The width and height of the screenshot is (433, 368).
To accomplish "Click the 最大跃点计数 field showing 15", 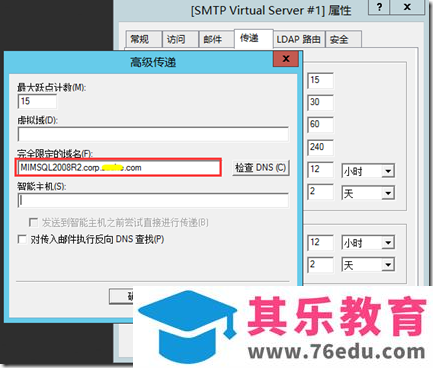I will click(x=37, y=101).
